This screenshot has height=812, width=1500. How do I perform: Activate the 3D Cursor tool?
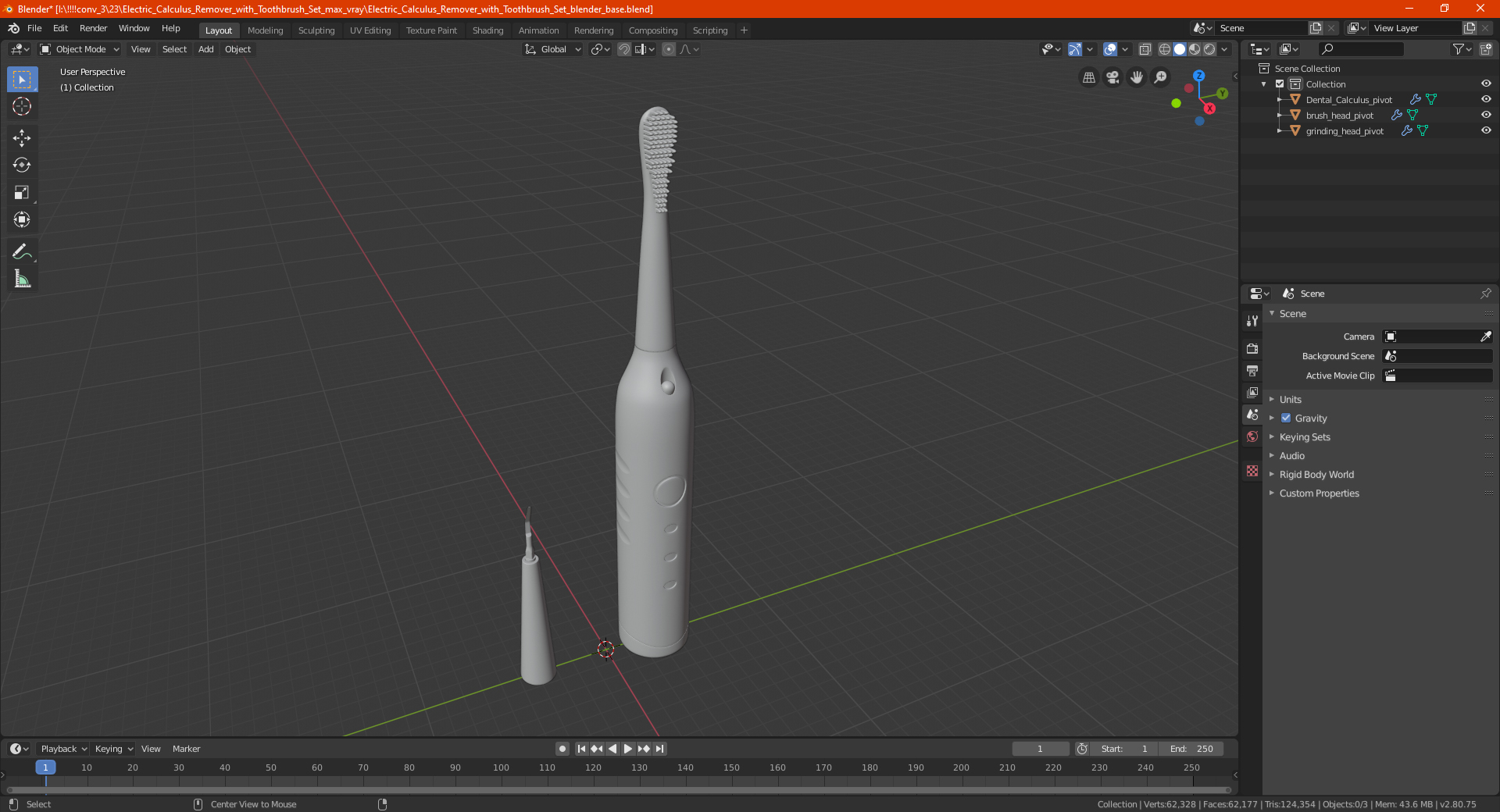tap(22, 106)
